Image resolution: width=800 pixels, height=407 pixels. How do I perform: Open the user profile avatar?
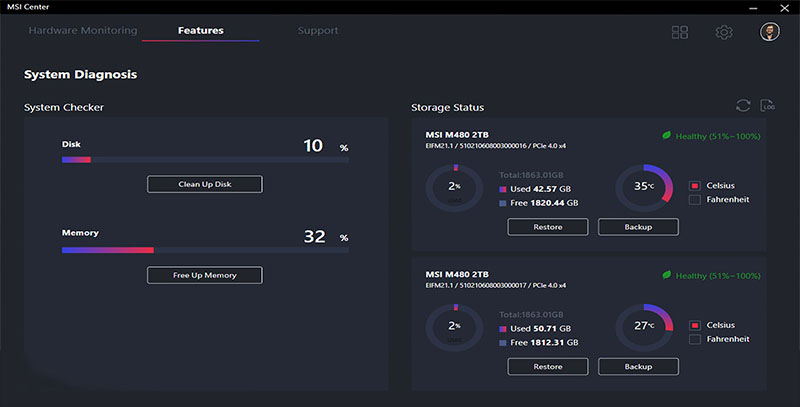[769, 32]
